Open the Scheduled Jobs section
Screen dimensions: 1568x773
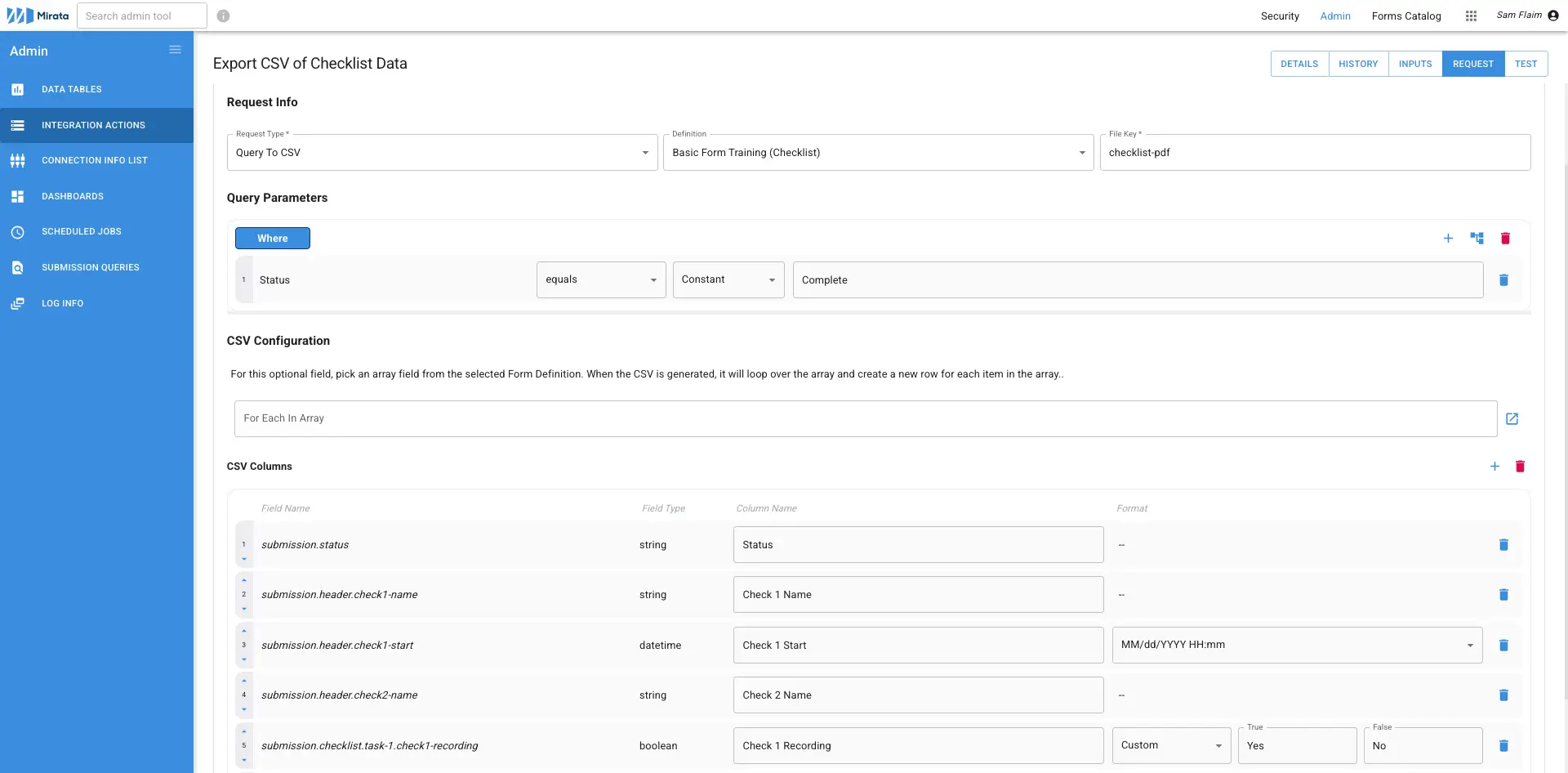click(x=82, y=231)
